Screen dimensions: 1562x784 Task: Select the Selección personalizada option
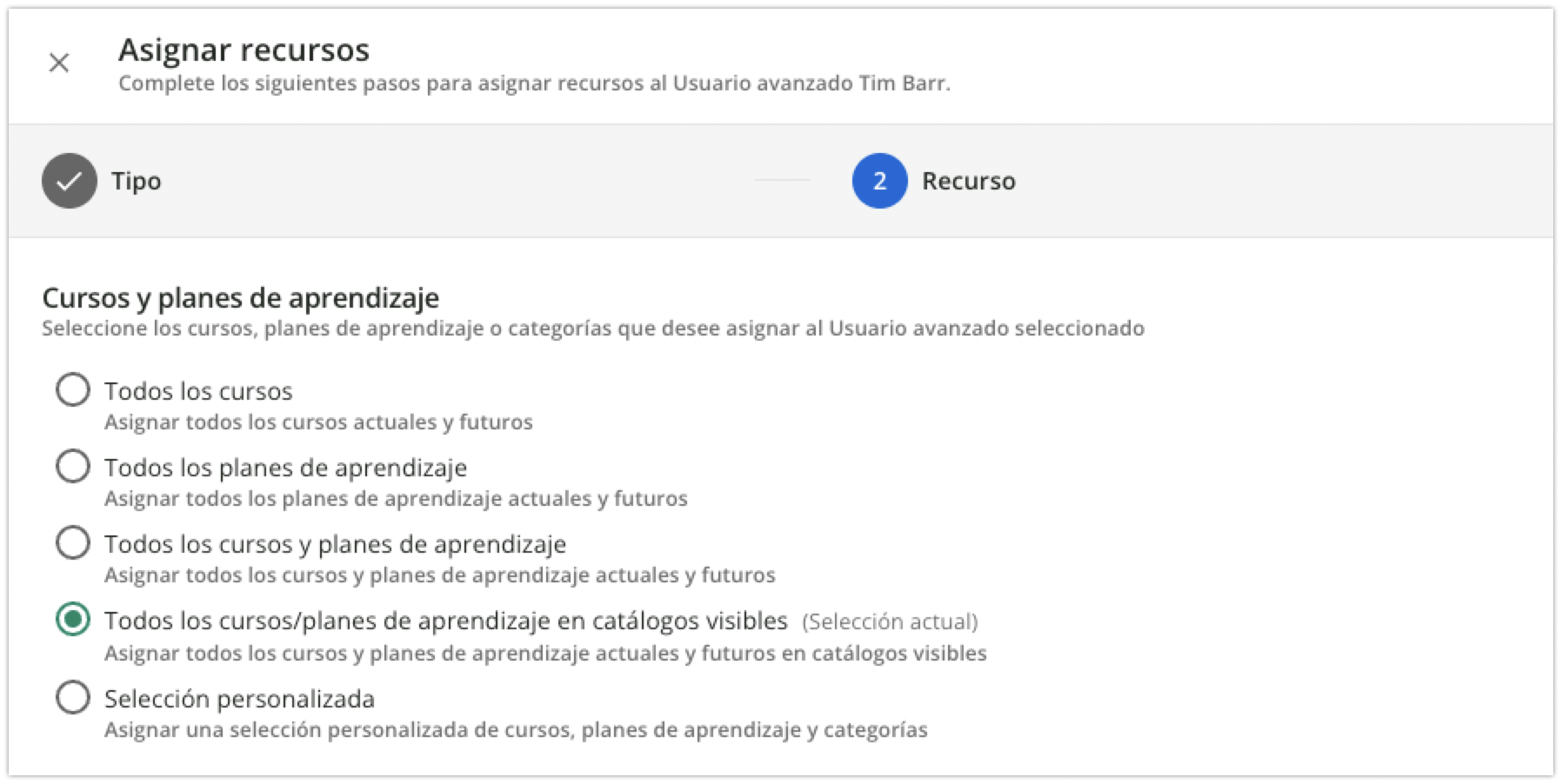(x=73, y=698)
